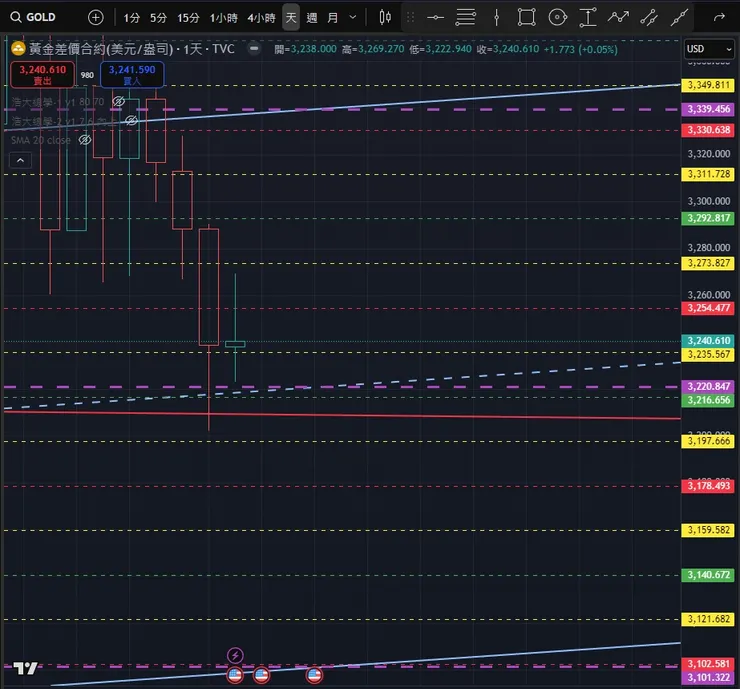Click the first US flag event marker
The height and width of the screenshot is (689, 740).
point(235,675)
